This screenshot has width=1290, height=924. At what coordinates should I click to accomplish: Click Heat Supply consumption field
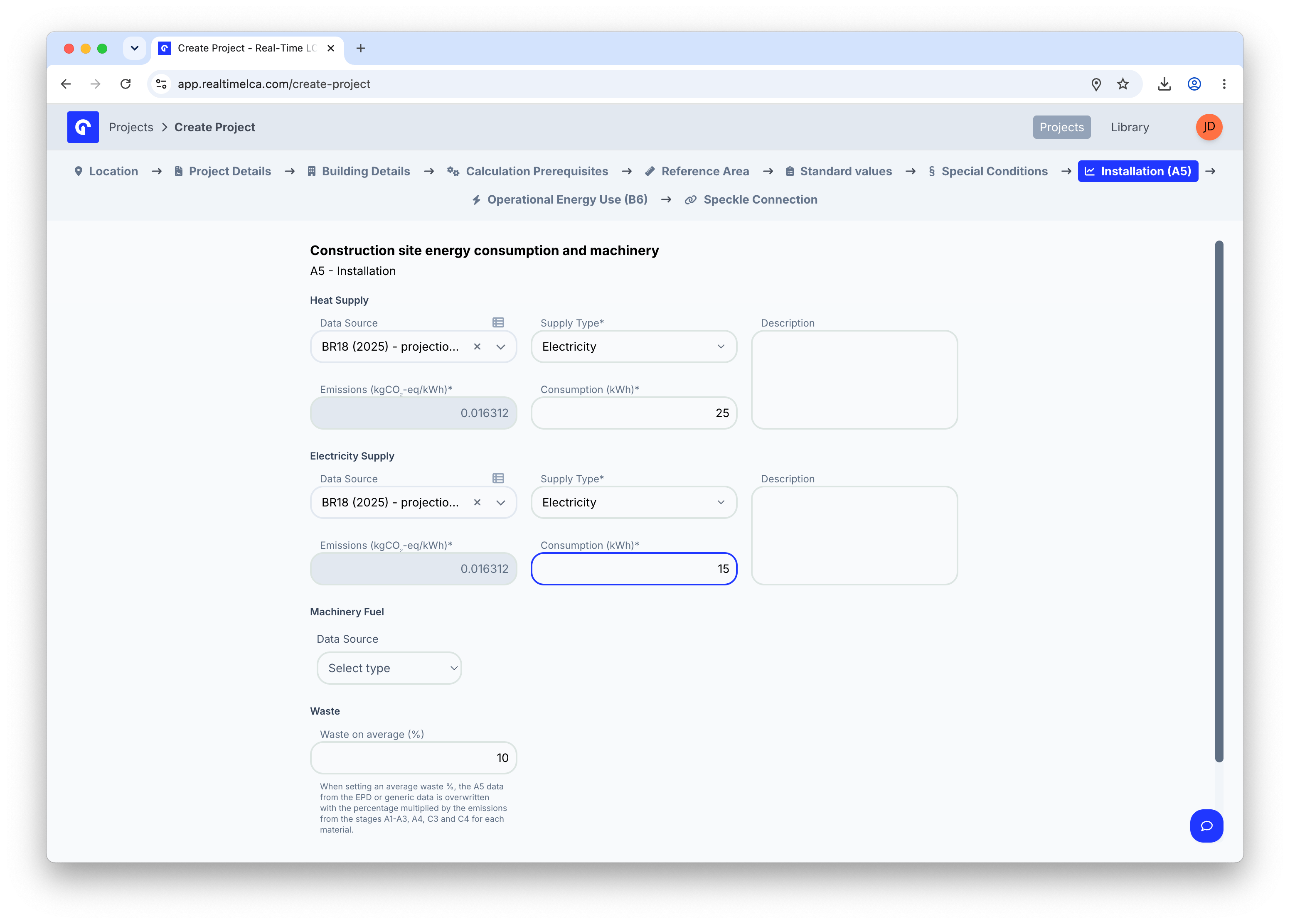pos(634,413)
